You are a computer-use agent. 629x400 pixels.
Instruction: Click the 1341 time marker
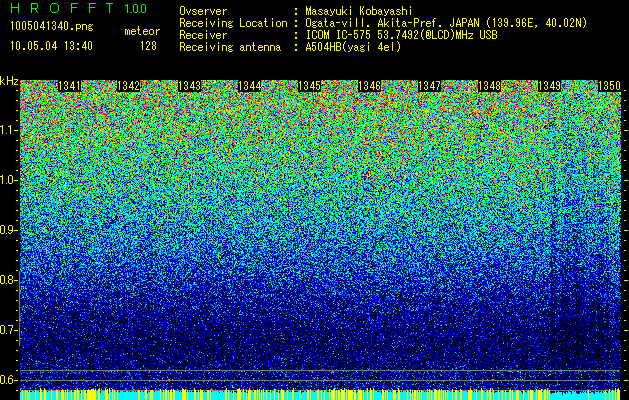(69, 86)
